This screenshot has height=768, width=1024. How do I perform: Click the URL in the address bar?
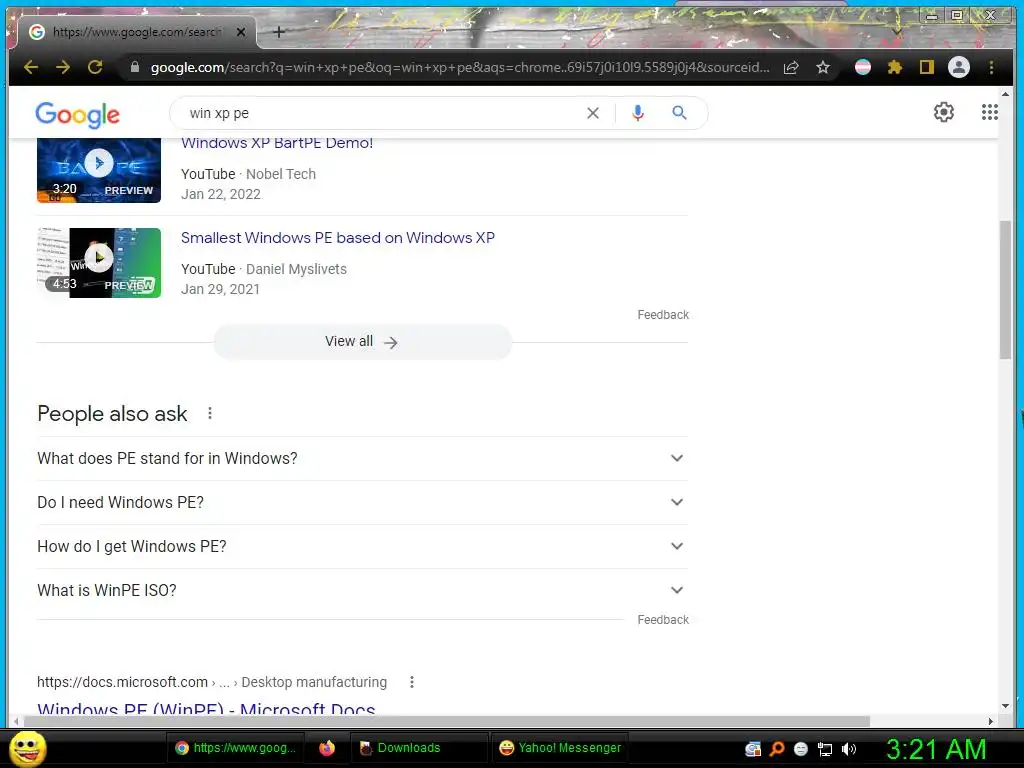[460, 67]
